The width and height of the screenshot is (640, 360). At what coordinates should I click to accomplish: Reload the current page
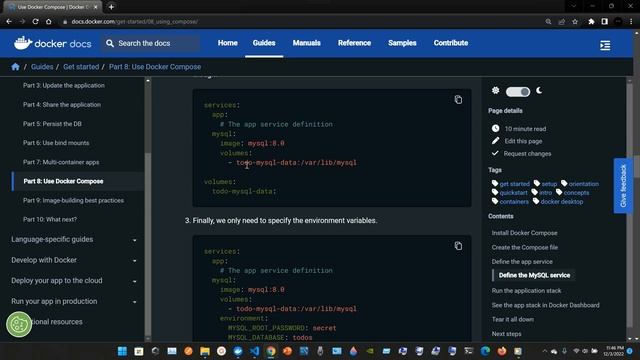click(36, 22)
